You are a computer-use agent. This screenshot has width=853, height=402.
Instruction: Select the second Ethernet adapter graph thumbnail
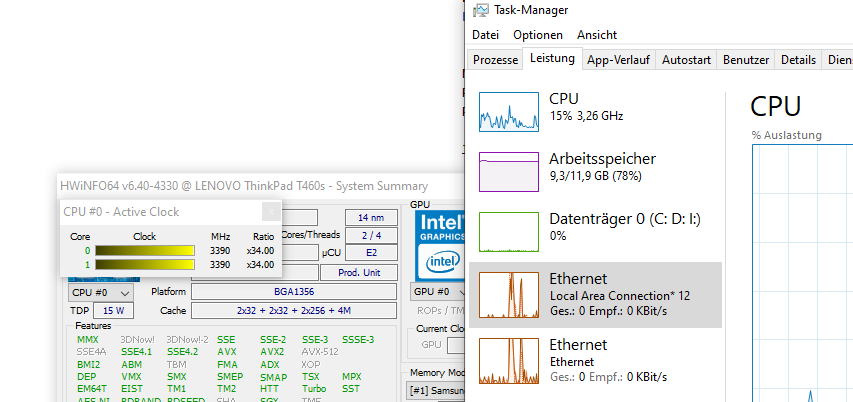point(509,361)
